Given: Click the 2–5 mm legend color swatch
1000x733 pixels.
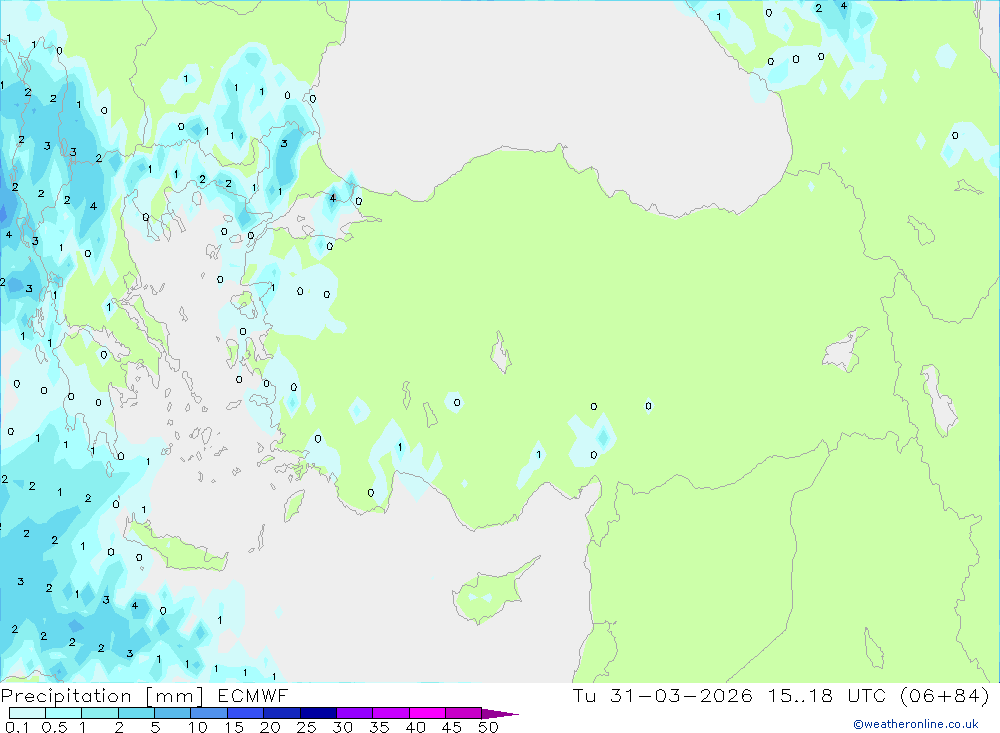Looking at the screenshot, I should coord(136,713).
